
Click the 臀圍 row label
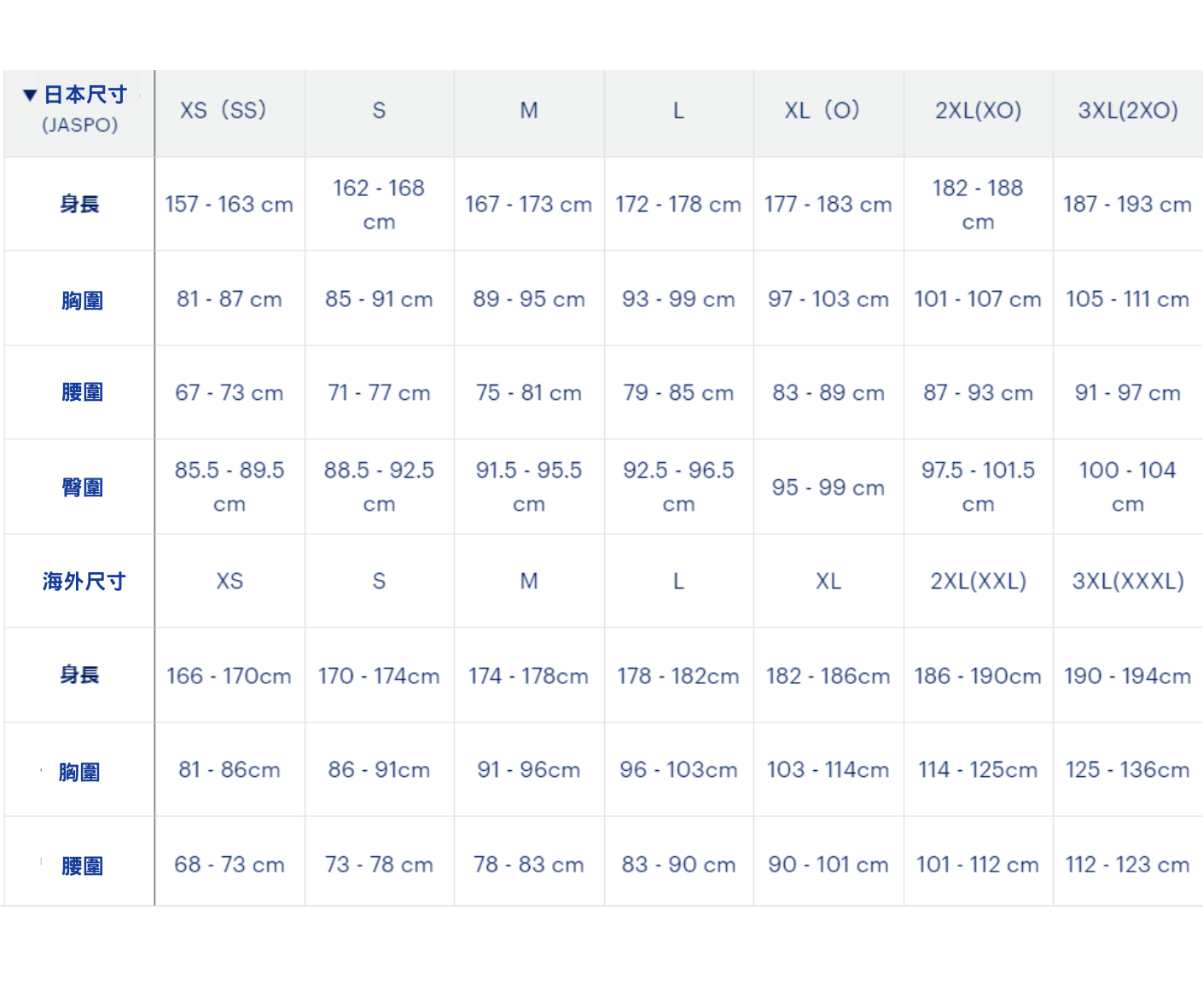click(82, 488)
